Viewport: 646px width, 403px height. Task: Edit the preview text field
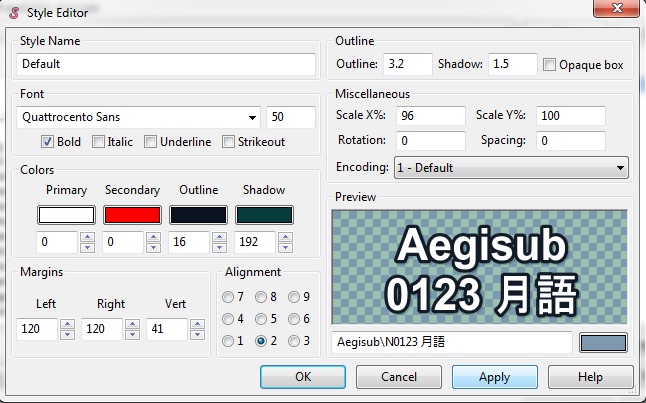(x=452, y=342)
